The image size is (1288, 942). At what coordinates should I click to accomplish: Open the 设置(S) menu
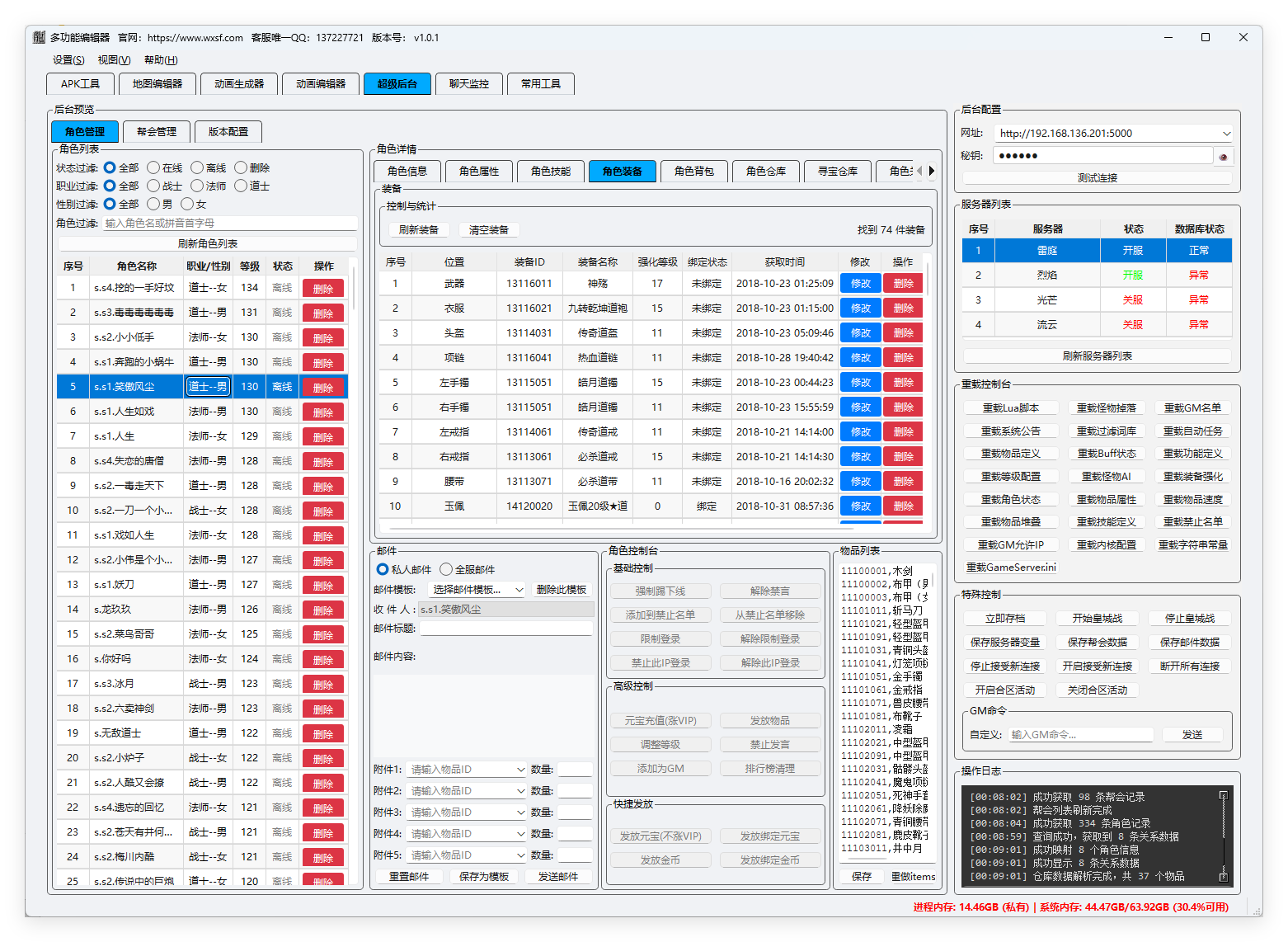click(x=68, y=60)
